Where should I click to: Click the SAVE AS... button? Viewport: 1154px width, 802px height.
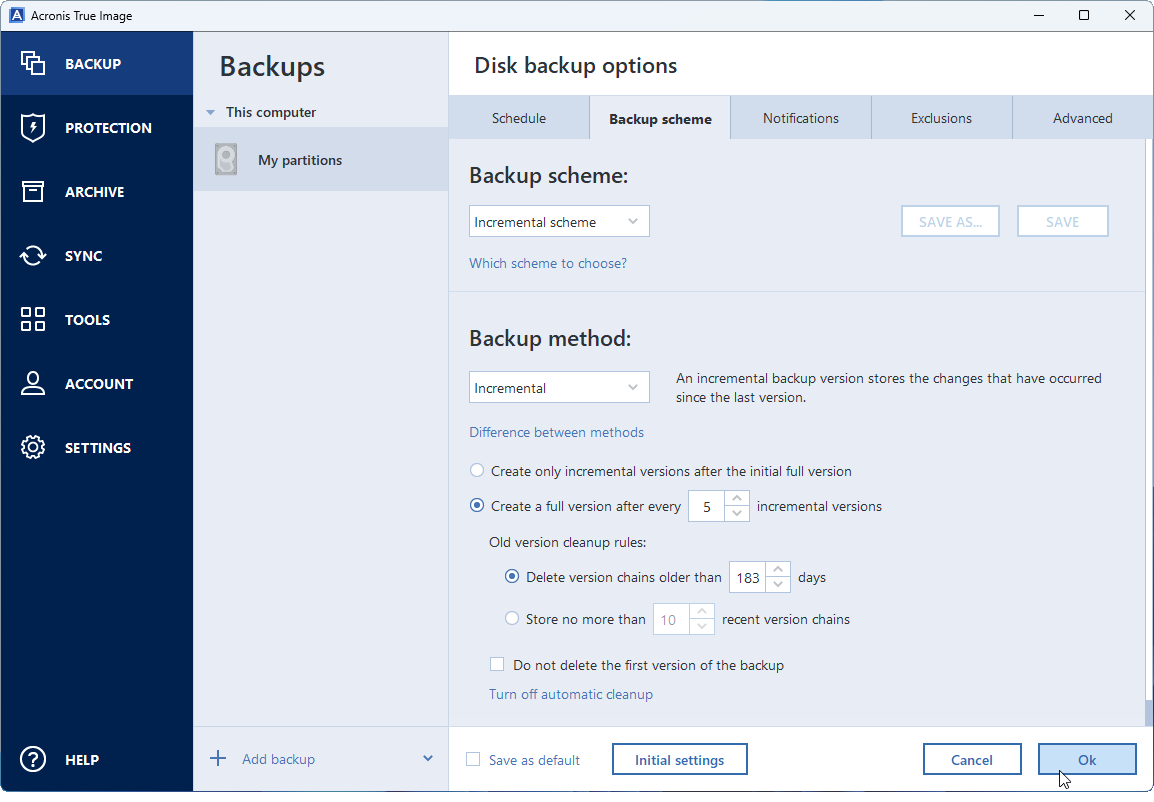click(x=950, y=221)
